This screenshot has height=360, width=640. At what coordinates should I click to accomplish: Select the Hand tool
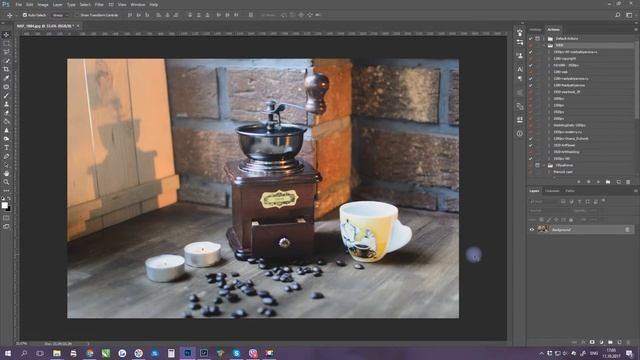(x=6, y=173)
